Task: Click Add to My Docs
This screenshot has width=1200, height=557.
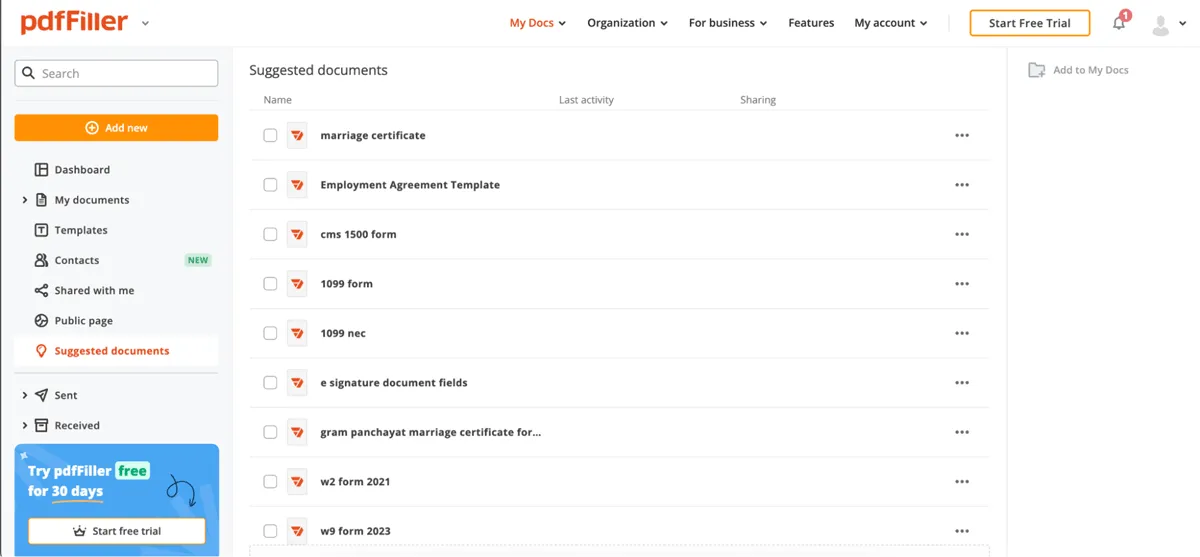Action: point(1079,70)
